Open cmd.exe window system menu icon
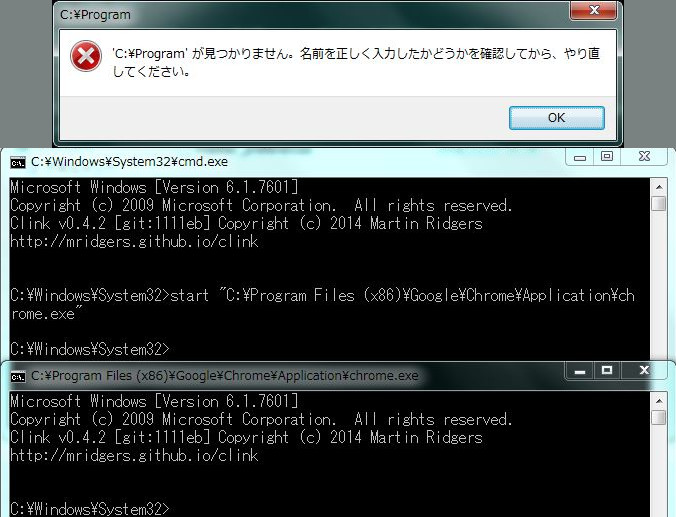This screenshot has height=517, width=676. 18,163
